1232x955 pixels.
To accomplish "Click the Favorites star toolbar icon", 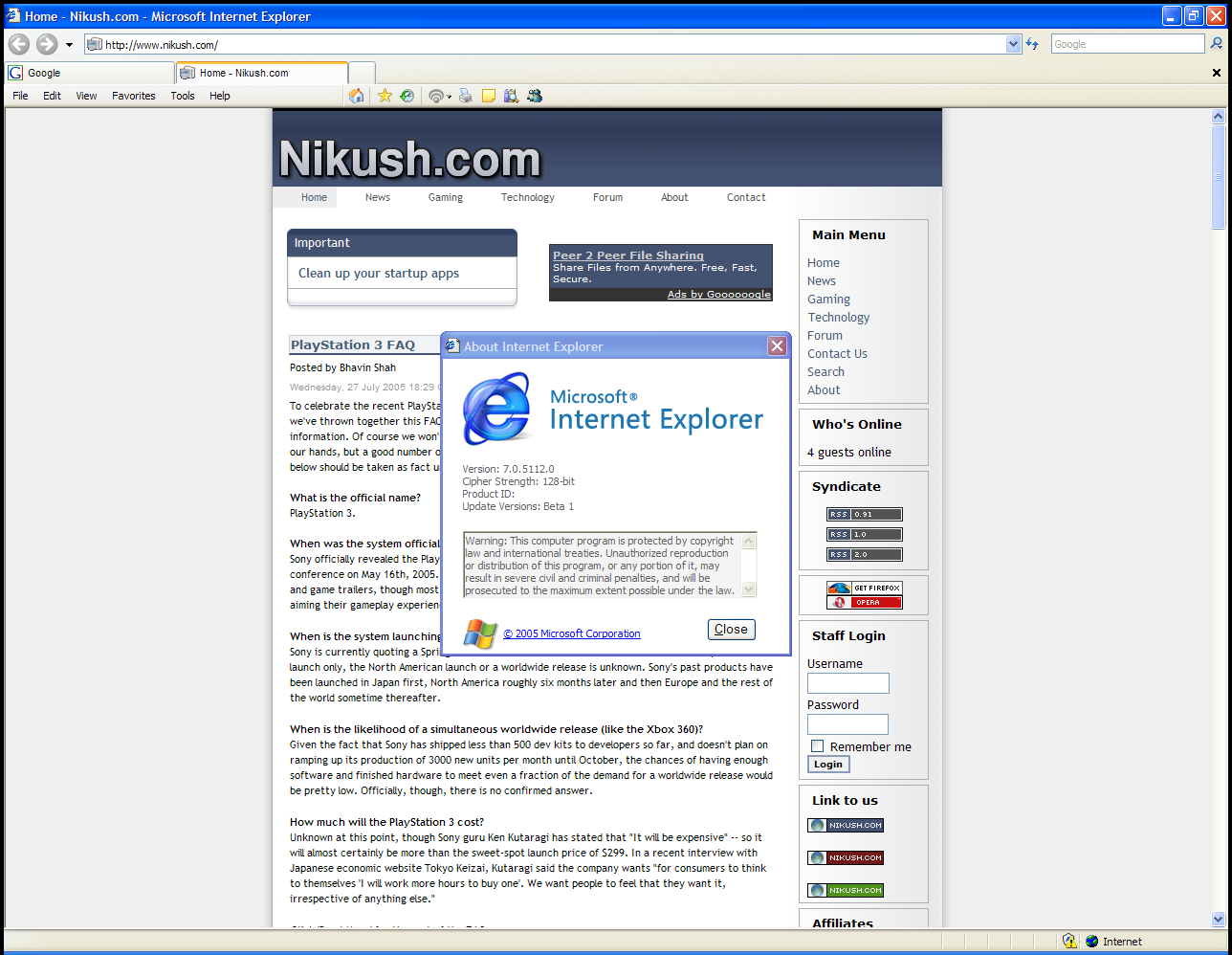I will click(x=385, y=96).
